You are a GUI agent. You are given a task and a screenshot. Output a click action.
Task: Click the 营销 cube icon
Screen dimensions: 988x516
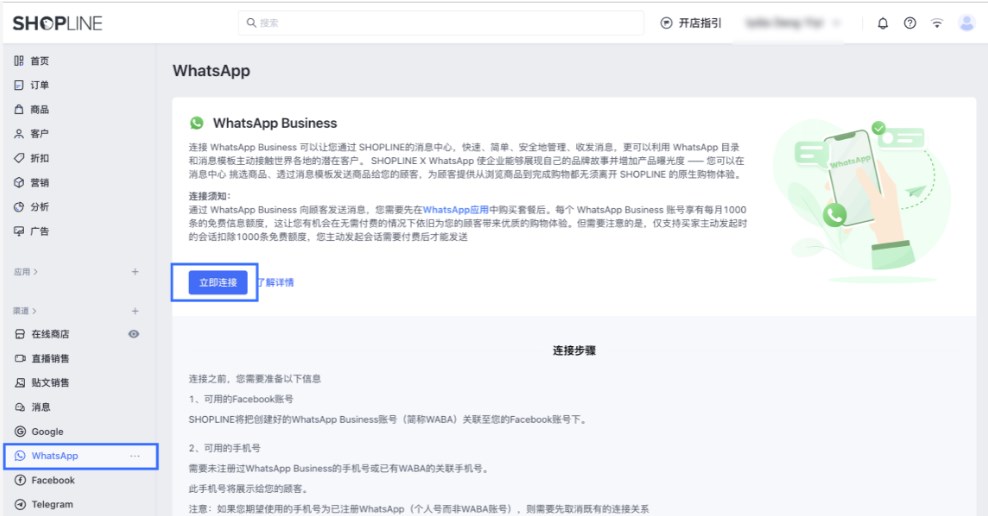[x=19, y=183]
